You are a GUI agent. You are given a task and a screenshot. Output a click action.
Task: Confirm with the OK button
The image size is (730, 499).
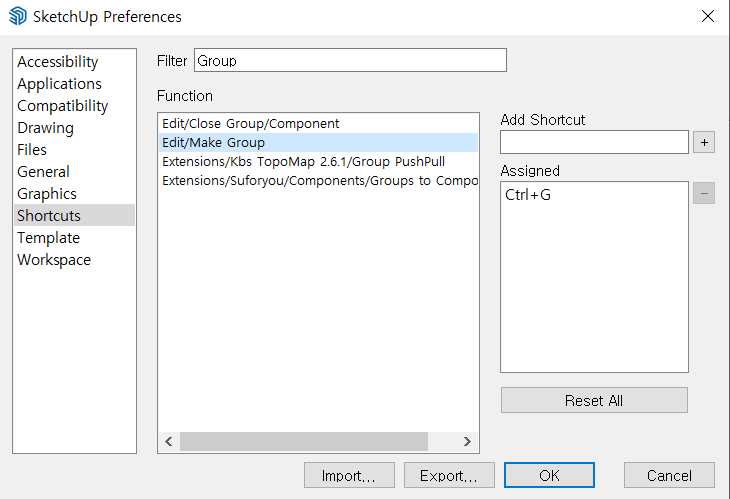[549, 475]
